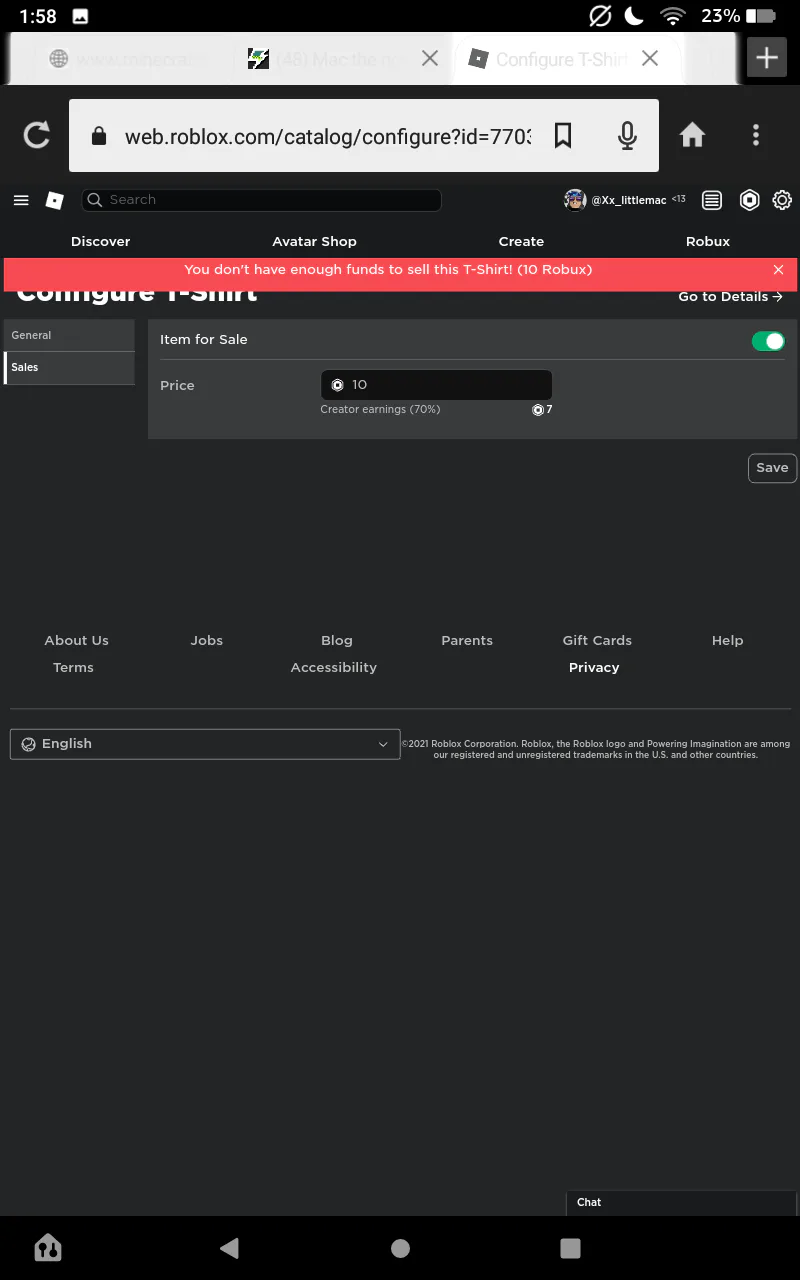The image size is (800, 1280).
Task: Open the Help footer link
Action: click(x=727, y=641)
